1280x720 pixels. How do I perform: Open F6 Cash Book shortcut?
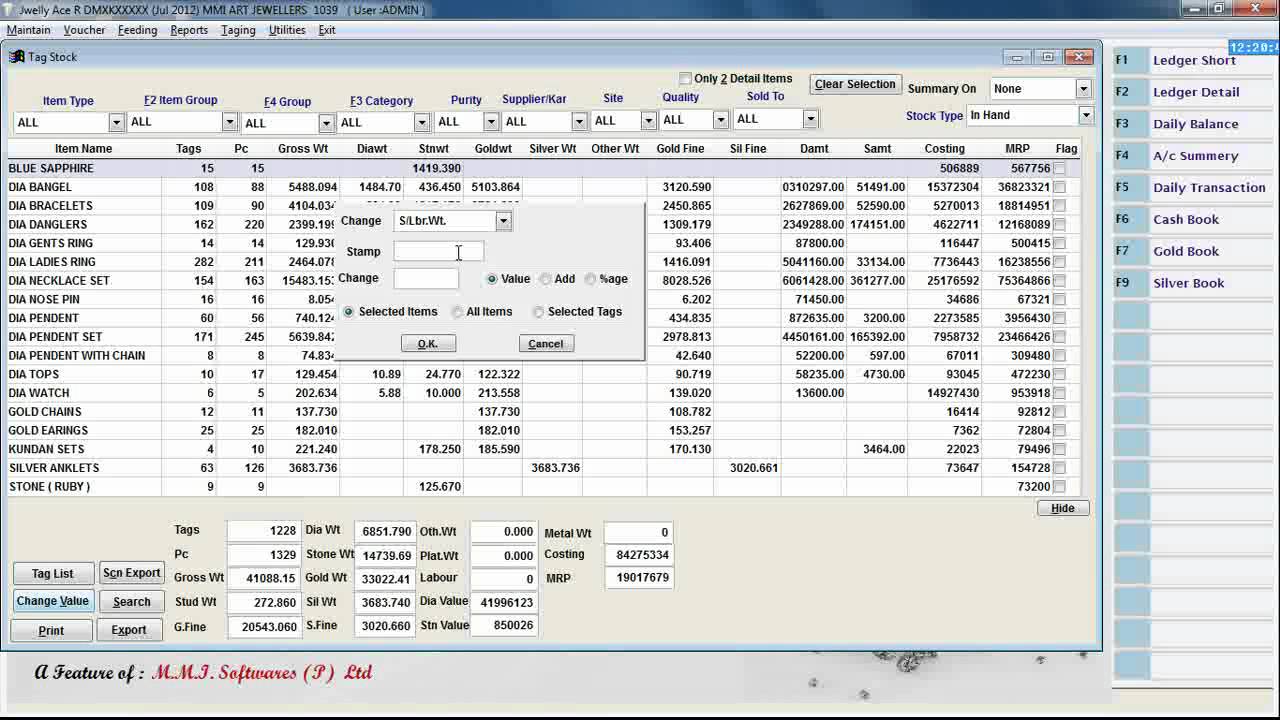tap(1195, 220)
